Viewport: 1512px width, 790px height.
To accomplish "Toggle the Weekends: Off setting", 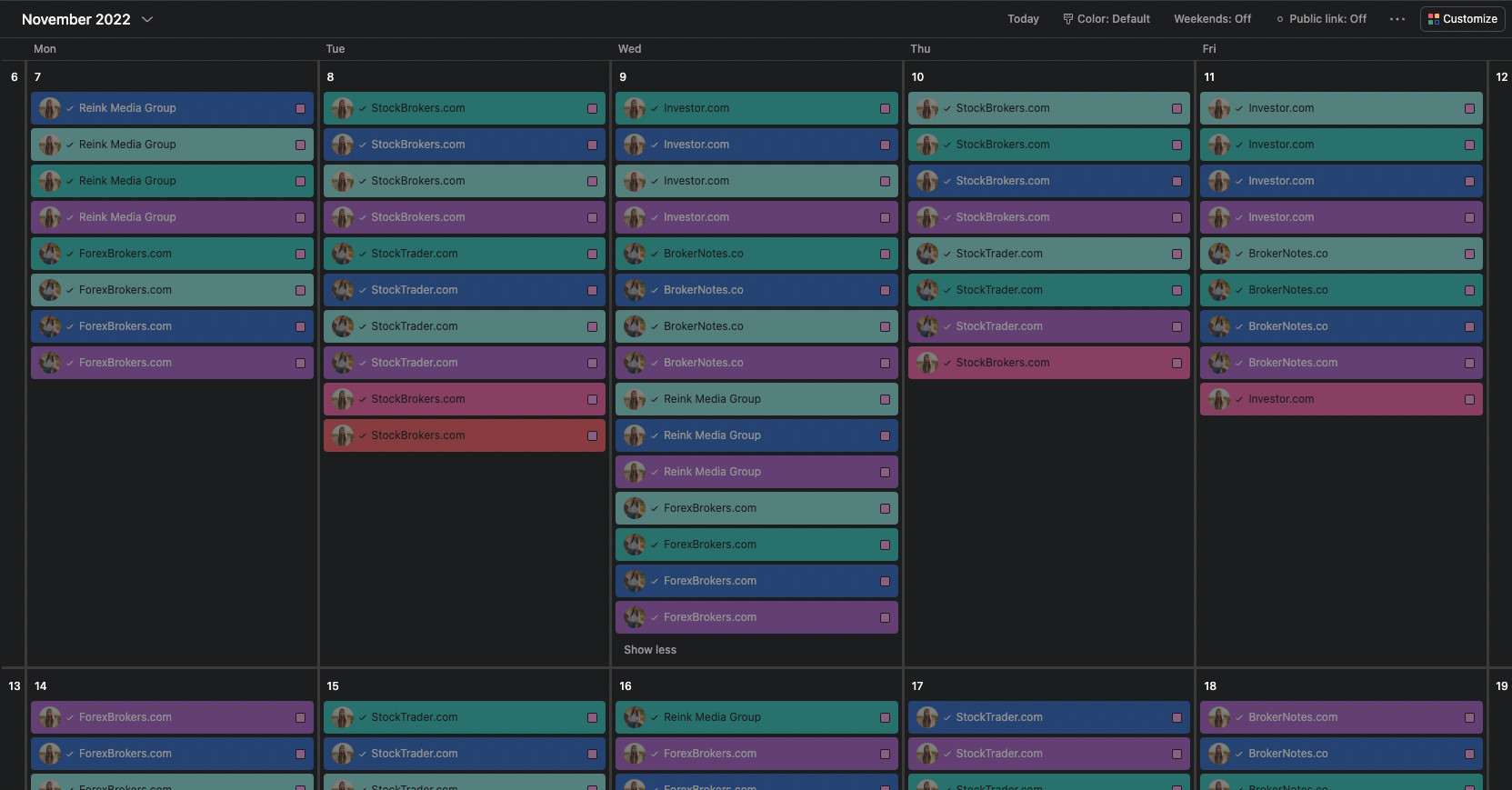I will point(1212,19).
